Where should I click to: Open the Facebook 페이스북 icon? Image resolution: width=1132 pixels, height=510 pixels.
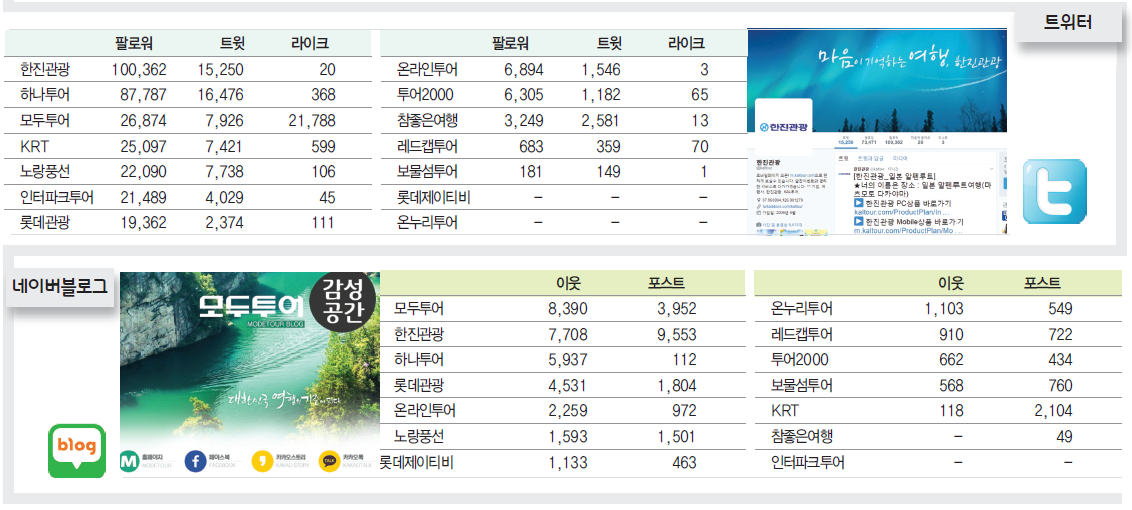pyautogui.click(x=196, y=462)
